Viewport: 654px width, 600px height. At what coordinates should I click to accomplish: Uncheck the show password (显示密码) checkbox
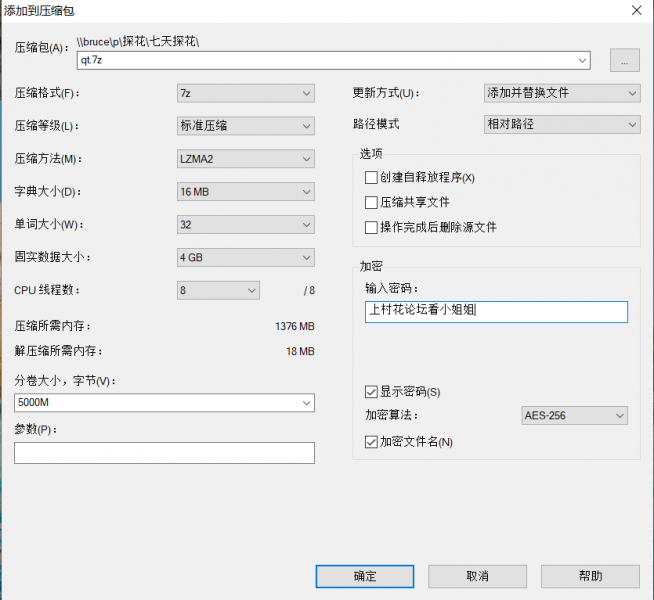(x=372, y=391)
